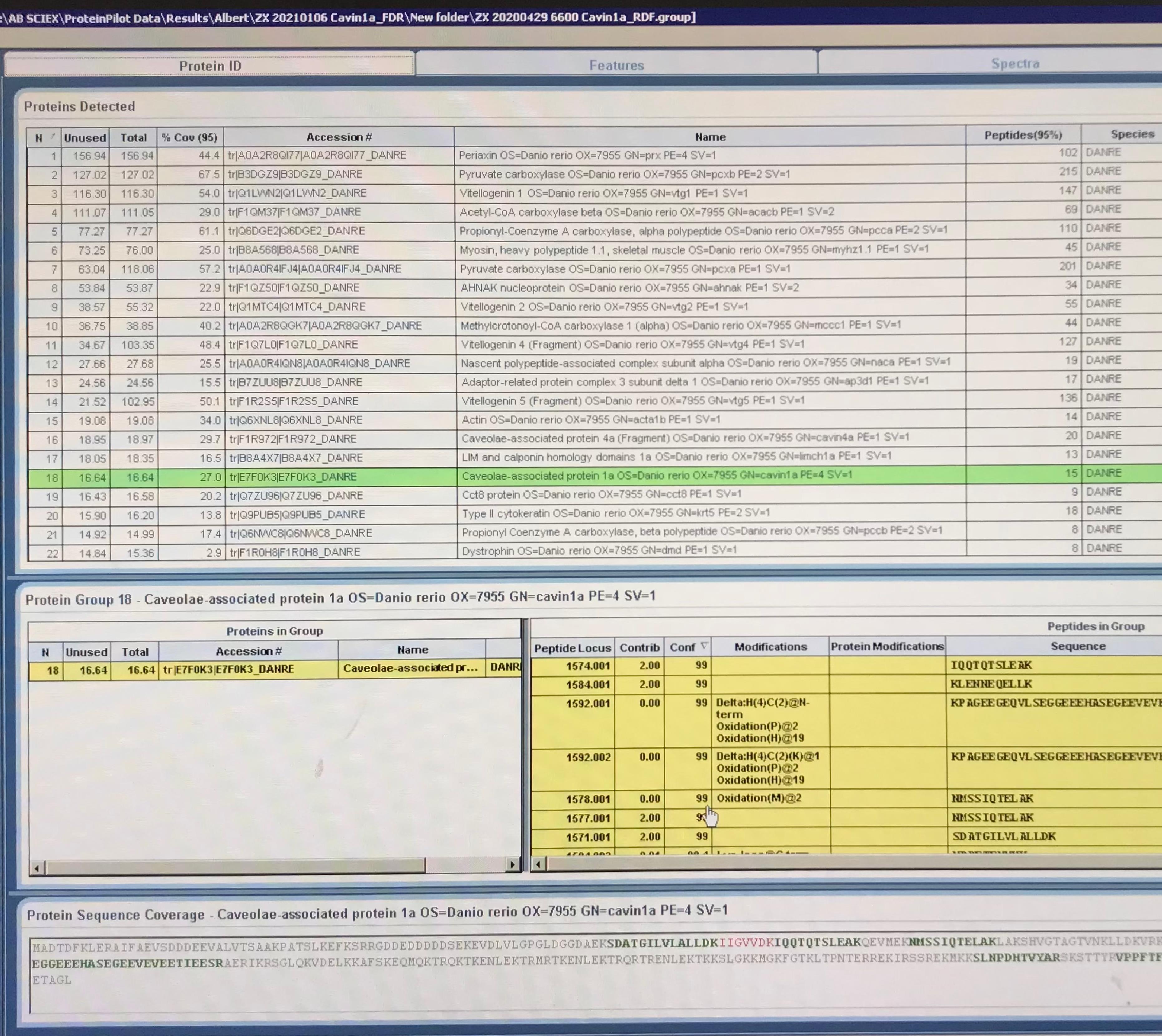Toggle Conf column sort arrow
This screenshot has width=1162, height=1036.
(x=704, y=646)
